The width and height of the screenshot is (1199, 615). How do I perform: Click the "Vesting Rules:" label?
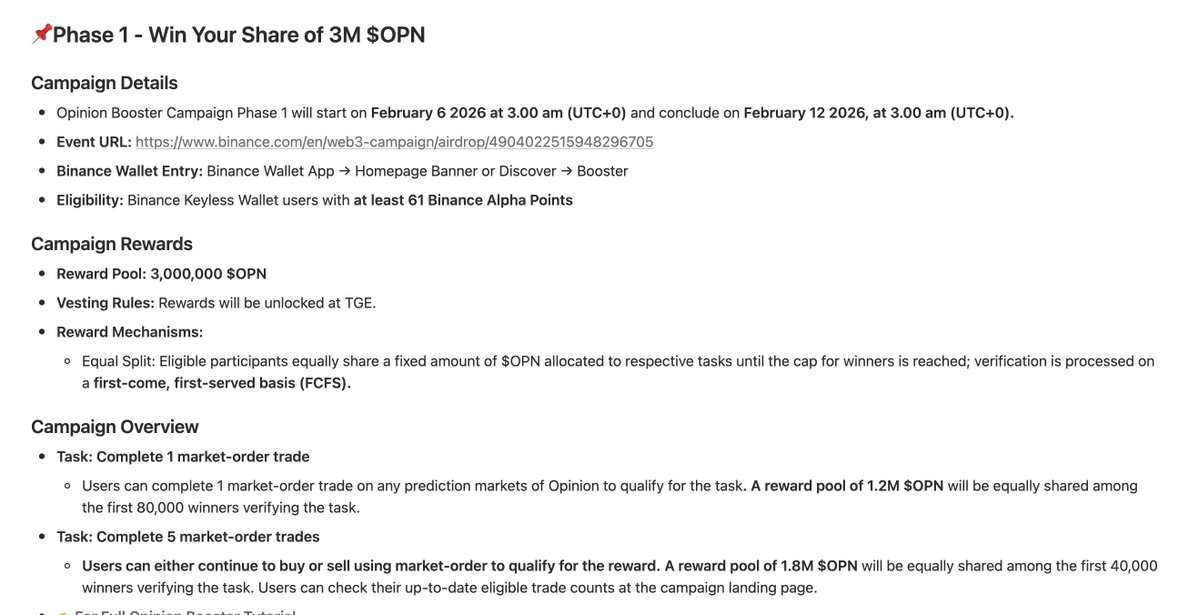coord(105,303)
